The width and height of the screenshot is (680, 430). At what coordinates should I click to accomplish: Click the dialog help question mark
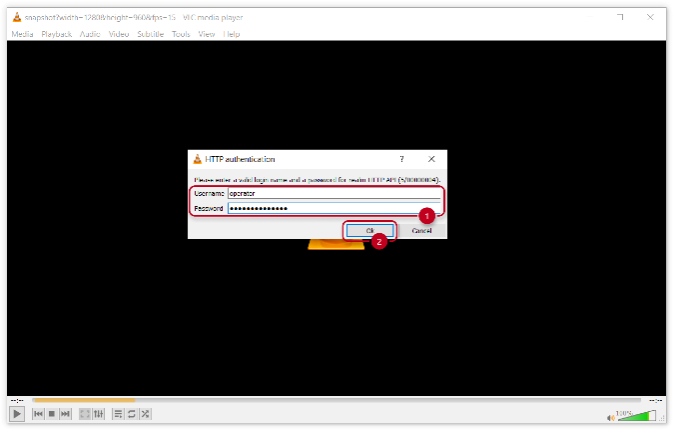coord(402,159)
